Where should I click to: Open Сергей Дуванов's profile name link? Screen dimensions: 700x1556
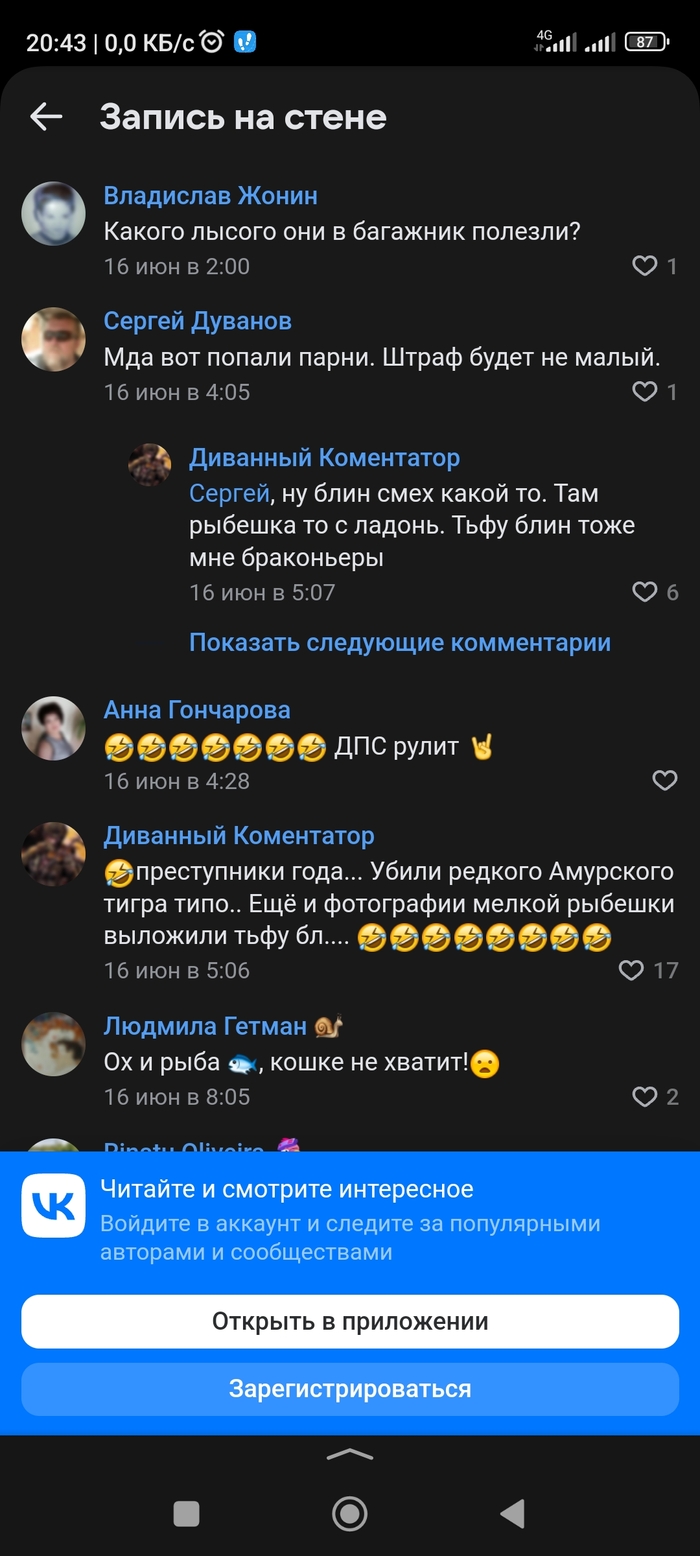click(x=197, y=321)
